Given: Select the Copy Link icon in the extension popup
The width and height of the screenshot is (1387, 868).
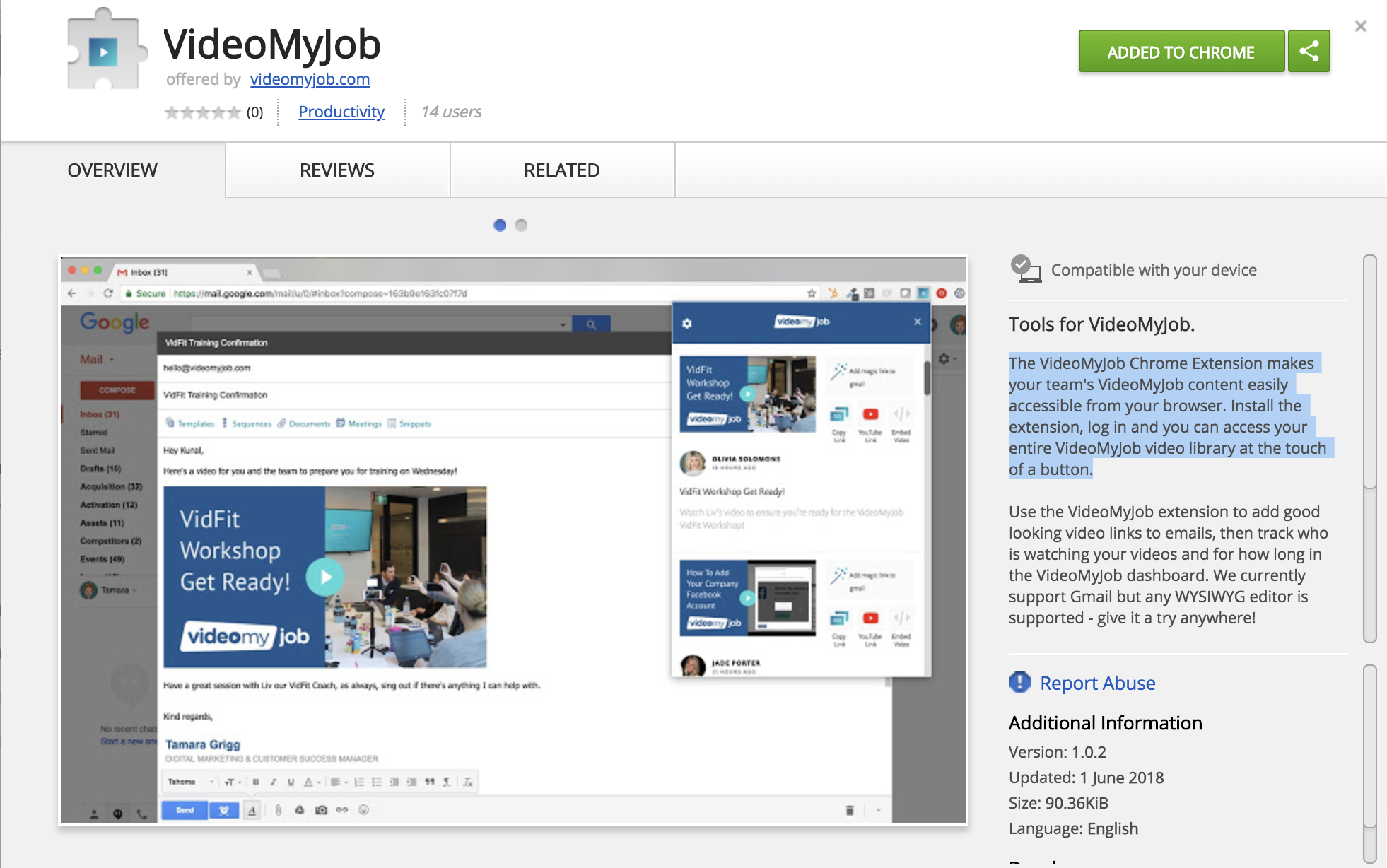Looking at the screenshot, I should pyautogui.click(x=838, y=414).
